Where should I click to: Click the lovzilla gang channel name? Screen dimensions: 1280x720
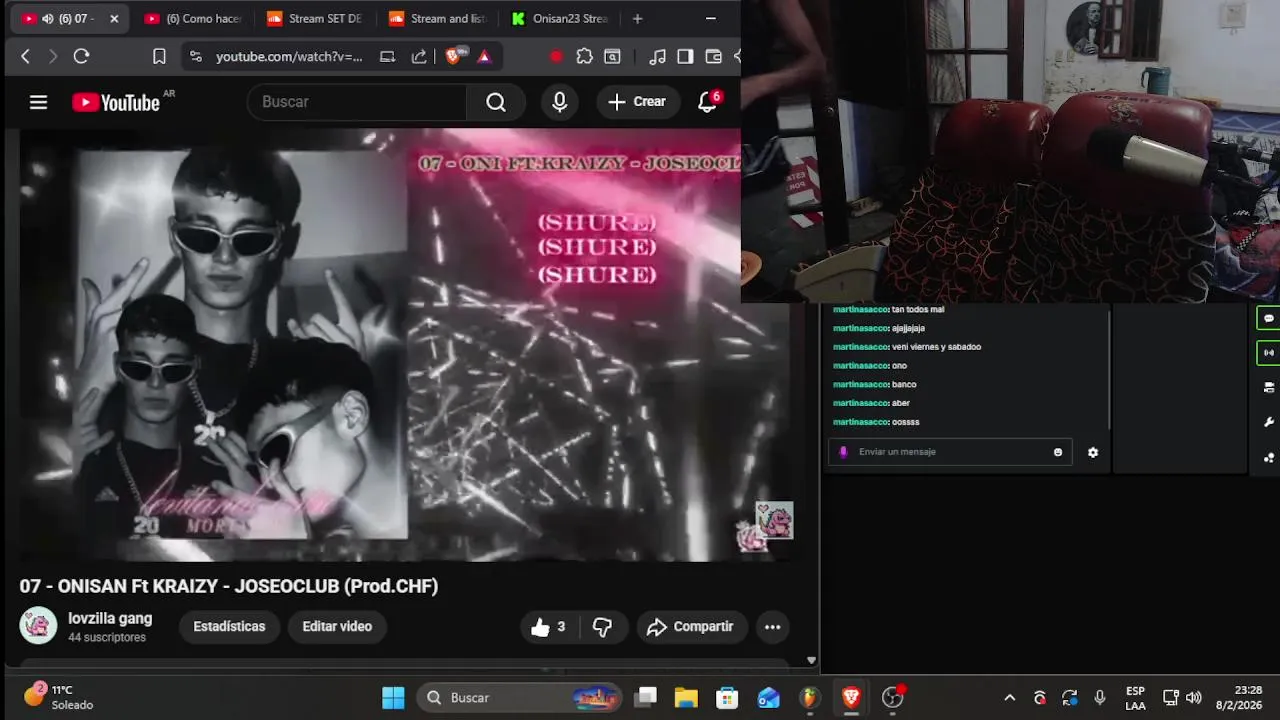(x=110, y=618)
